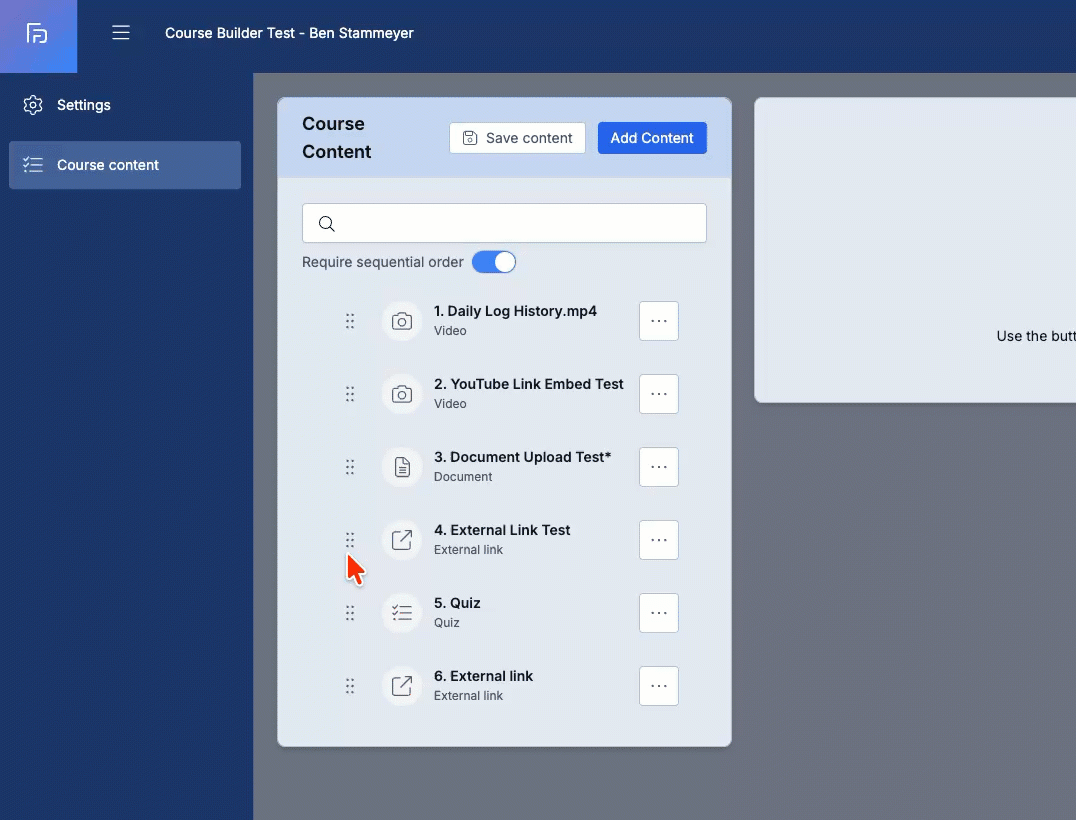Open Settings in the sidebar
1076x820 pixels.
coord(125,105)
